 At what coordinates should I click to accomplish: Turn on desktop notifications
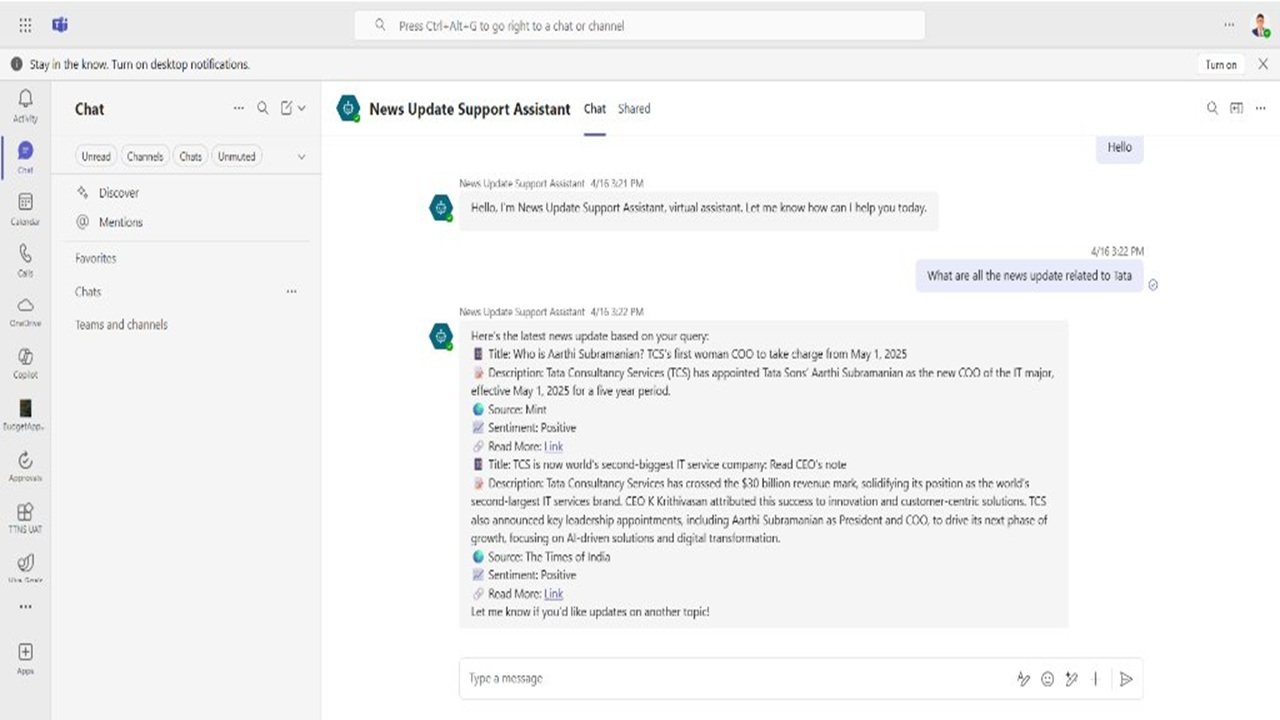click(x=1221, y=64)
